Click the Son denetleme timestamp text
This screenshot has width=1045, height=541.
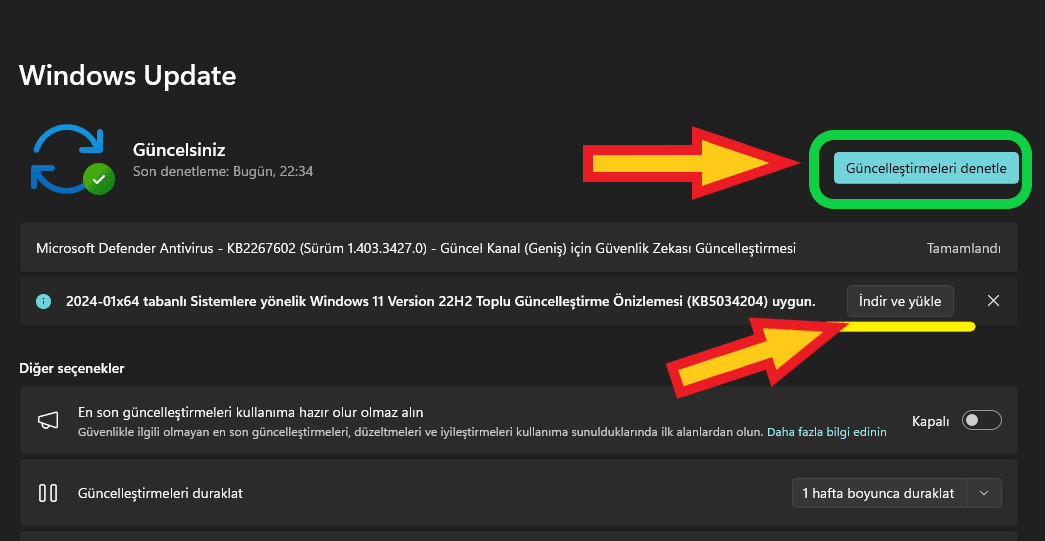[223, 172]
